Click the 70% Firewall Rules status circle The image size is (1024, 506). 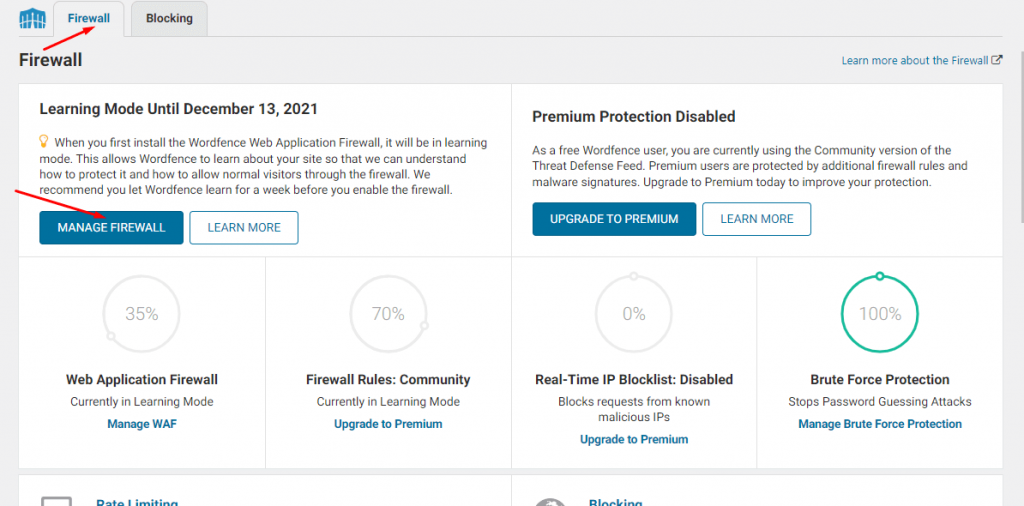[x=388, y=314]
